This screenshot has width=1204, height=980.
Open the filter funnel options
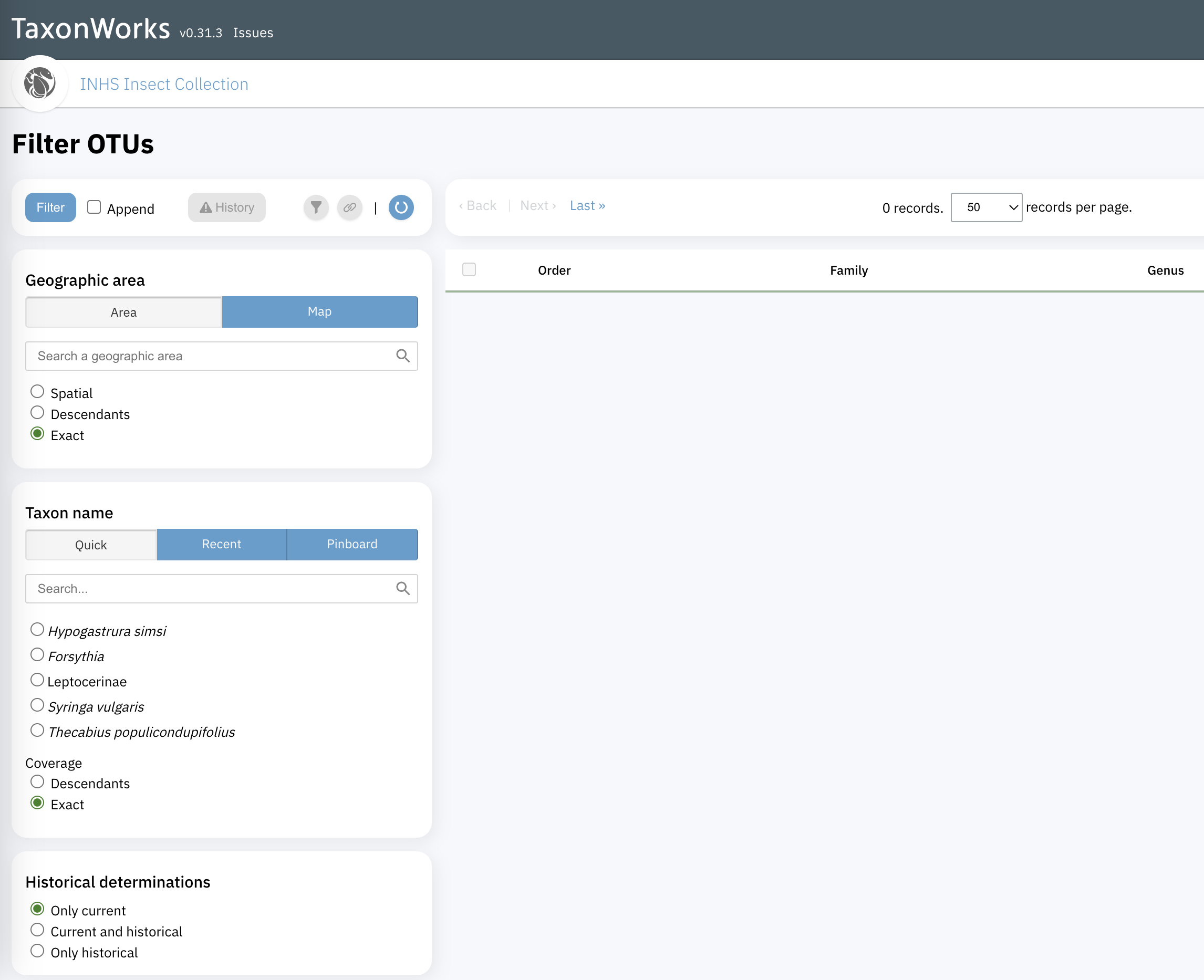(x=316, y=208)
